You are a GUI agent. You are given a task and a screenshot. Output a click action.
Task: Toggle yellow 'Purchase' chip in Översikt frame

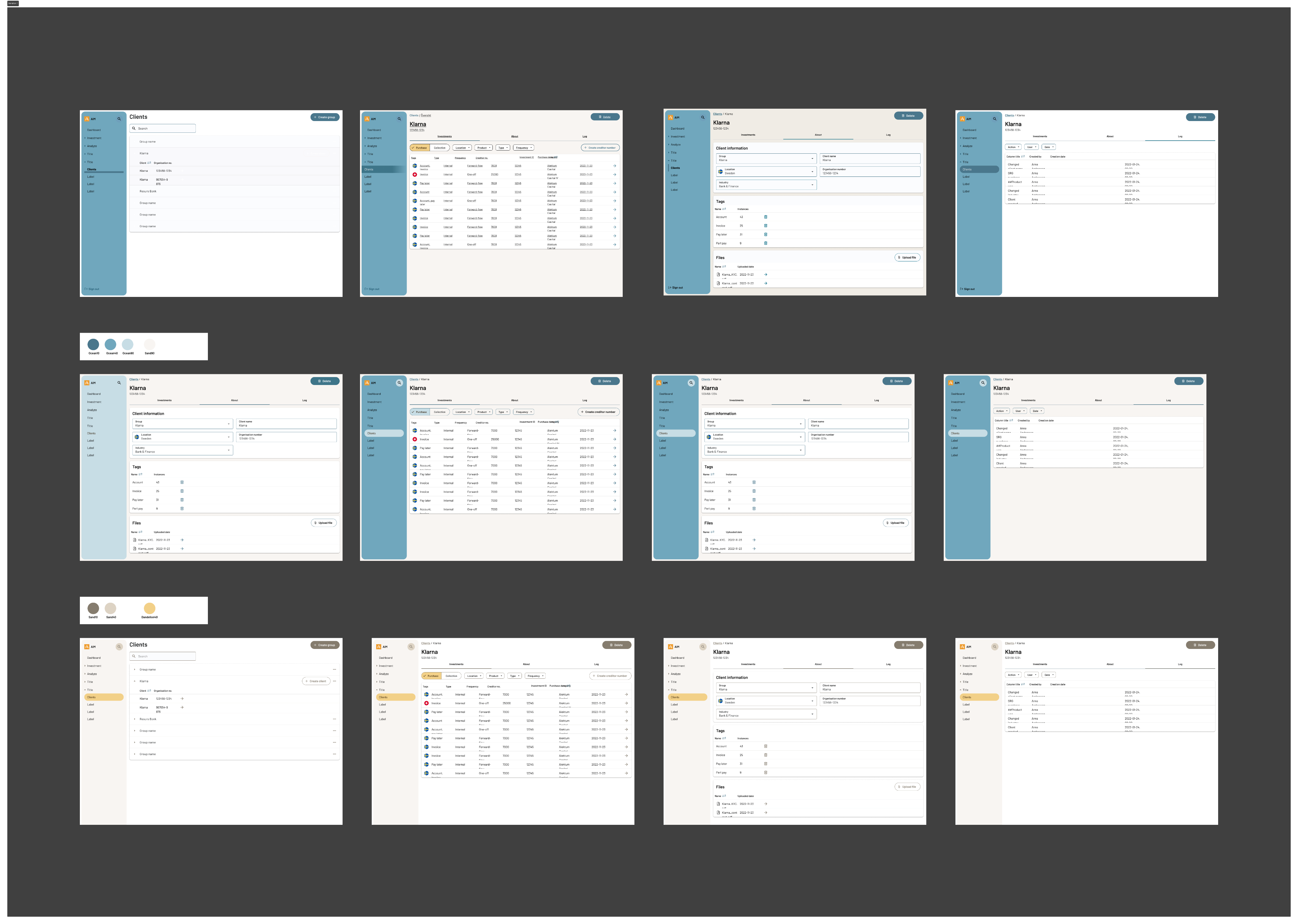click(419, 148)
